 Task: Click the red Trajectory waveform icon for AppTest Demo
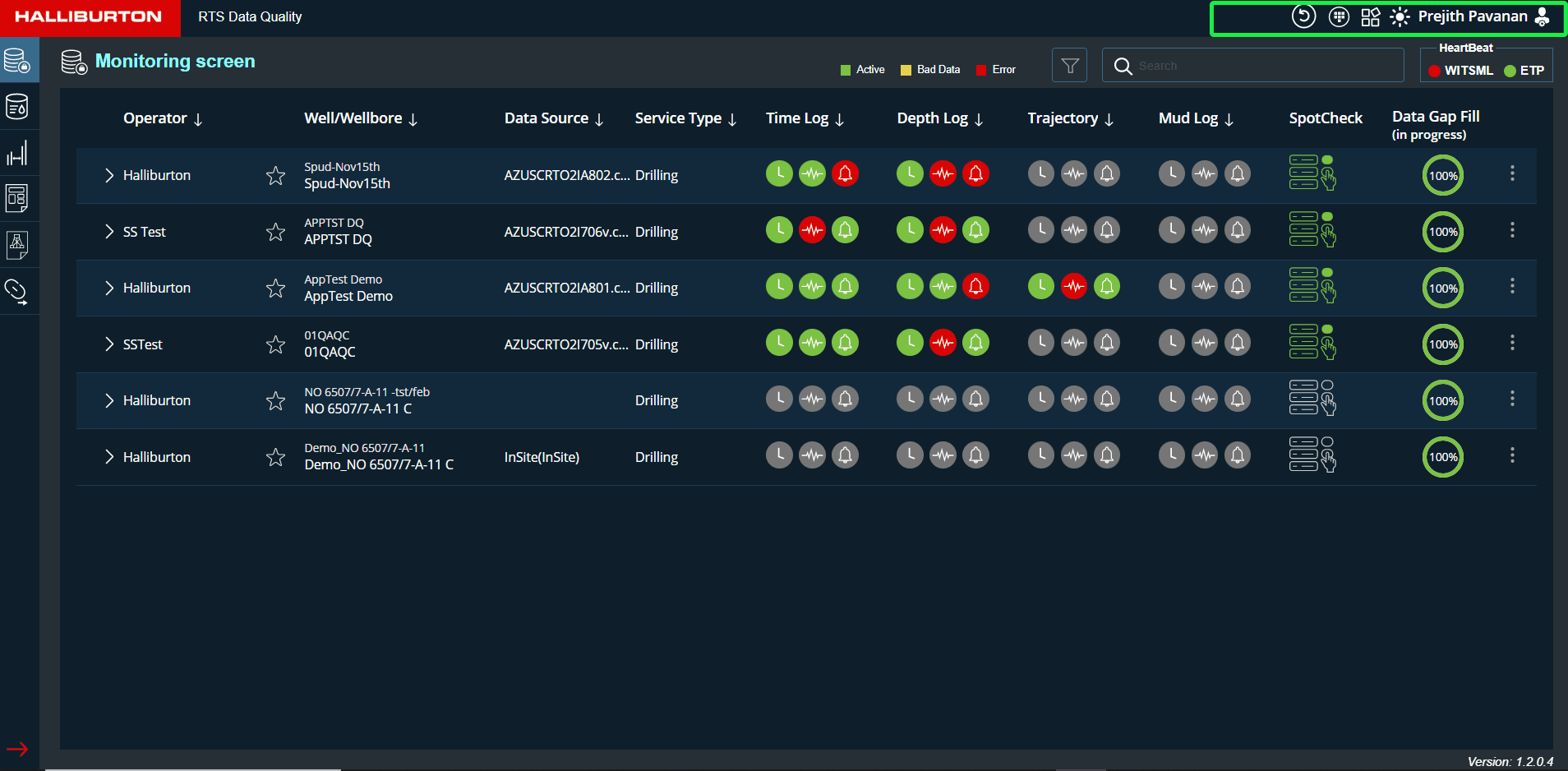1073,287
